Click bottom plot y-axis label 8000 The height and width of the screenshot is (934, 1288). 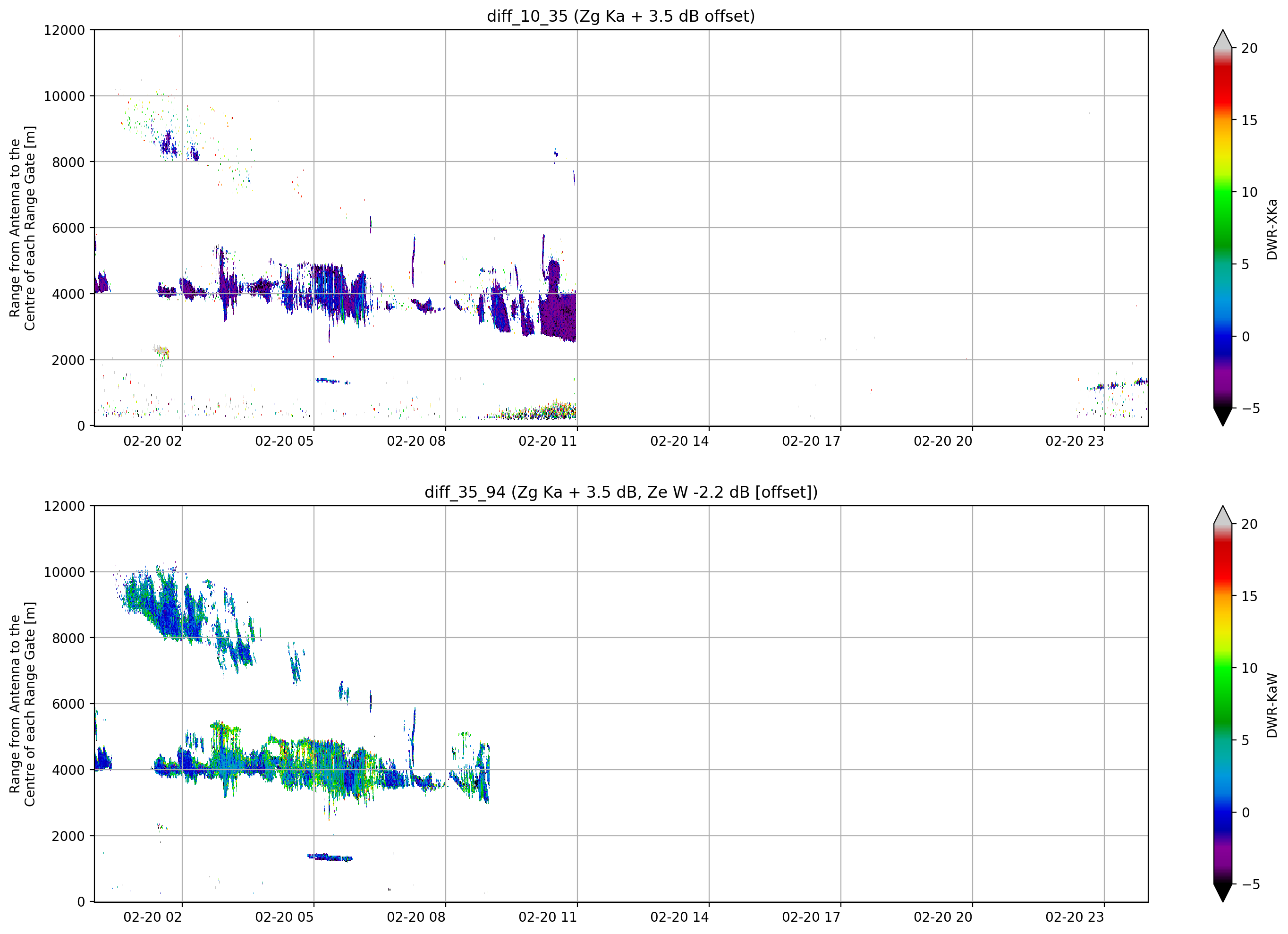tap(68, 638)
